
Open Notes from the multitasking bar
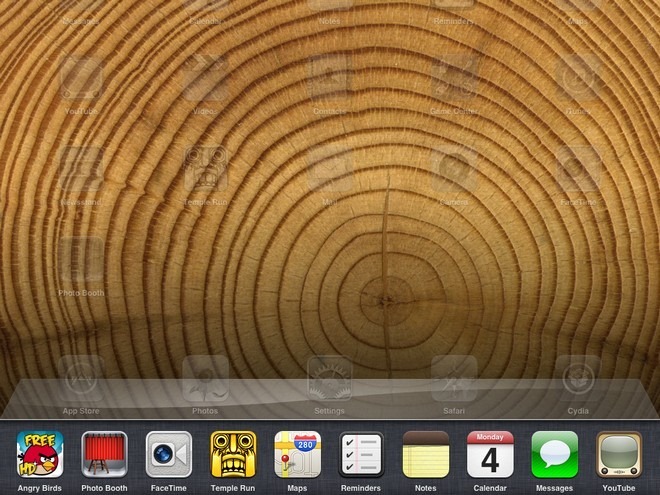[x=426, y=454]
